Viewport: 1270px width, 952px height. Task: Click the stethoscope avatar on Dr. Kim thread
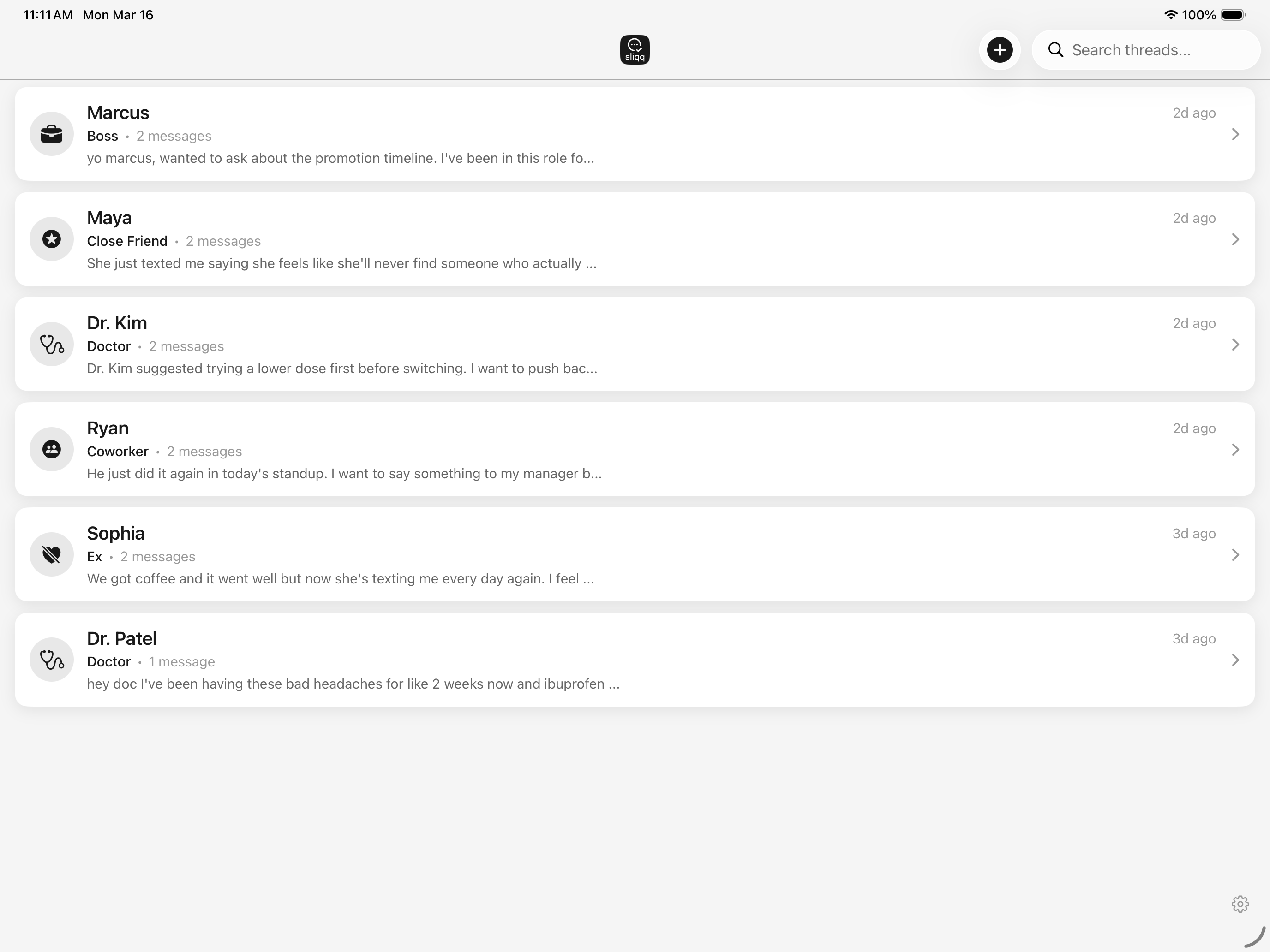click(51, 344)
